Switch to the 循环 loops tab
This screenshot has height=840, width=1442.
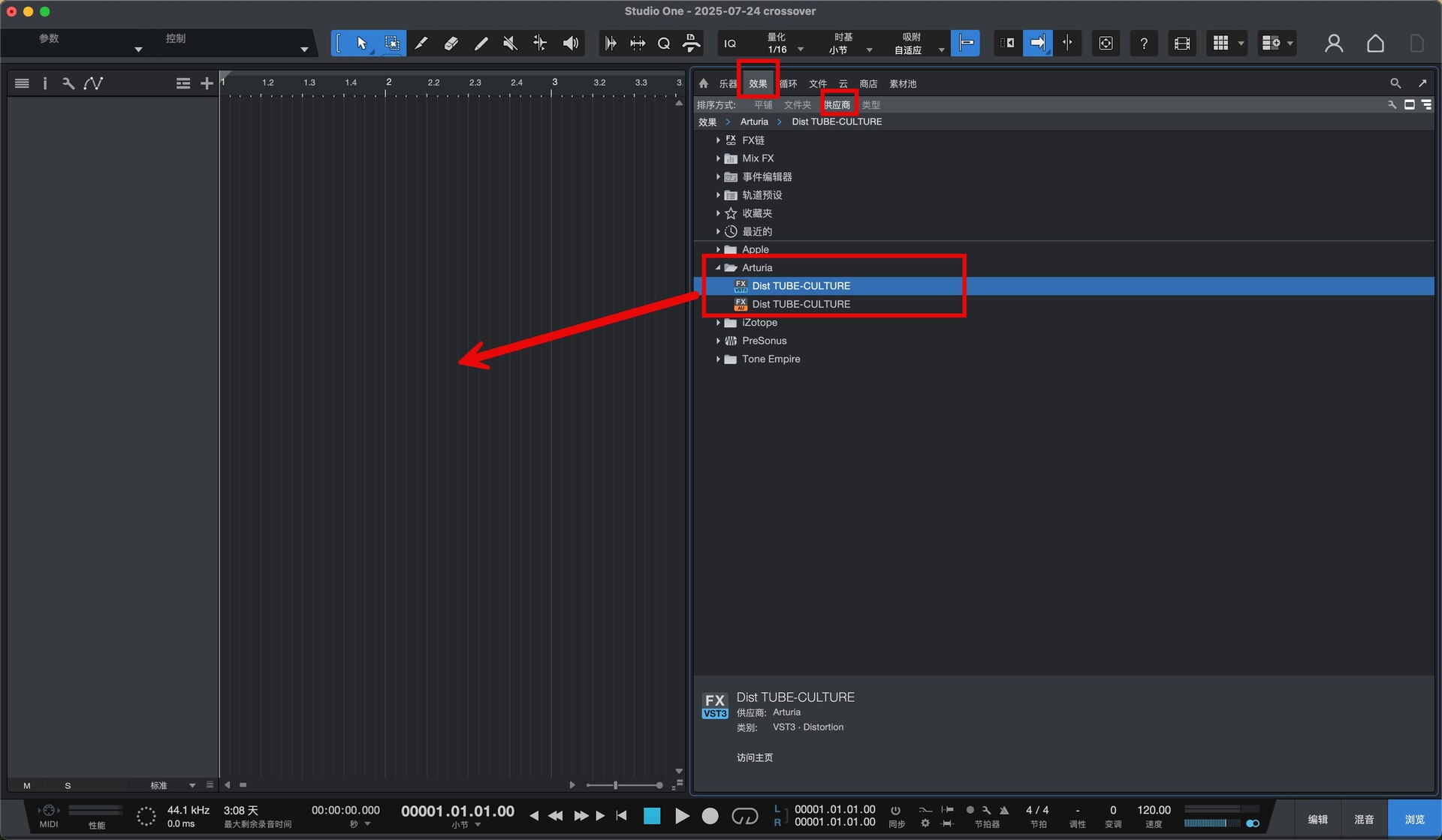pos(788,84)
